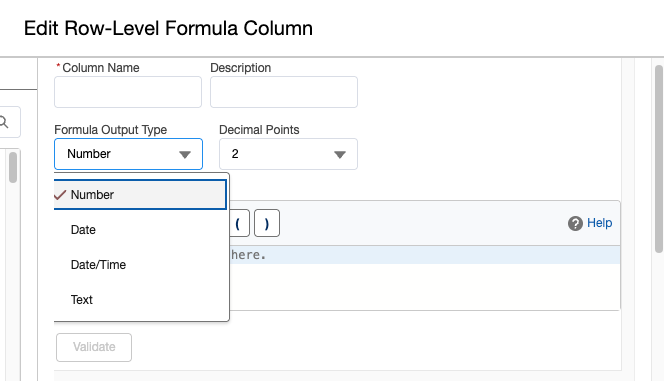Click the search magnifier icon
664x381 pixels.
[4, 122]
